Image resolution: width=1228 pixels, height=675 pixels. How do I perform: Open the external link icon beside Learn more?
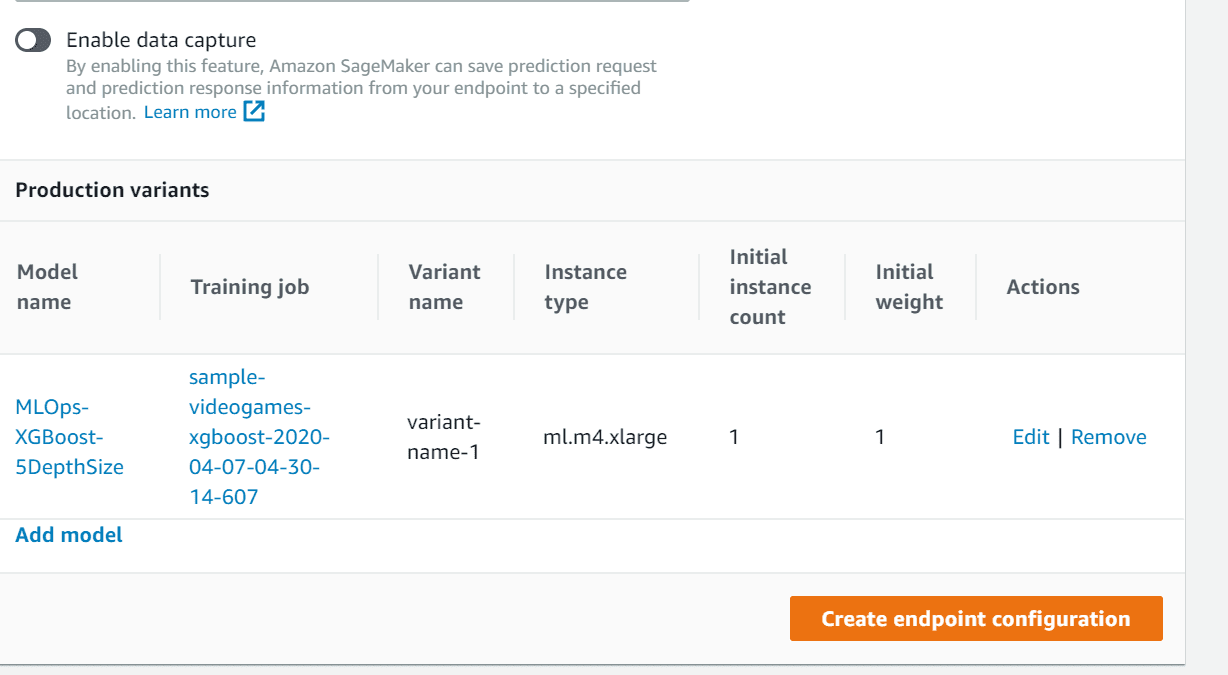tap(255, 111)
